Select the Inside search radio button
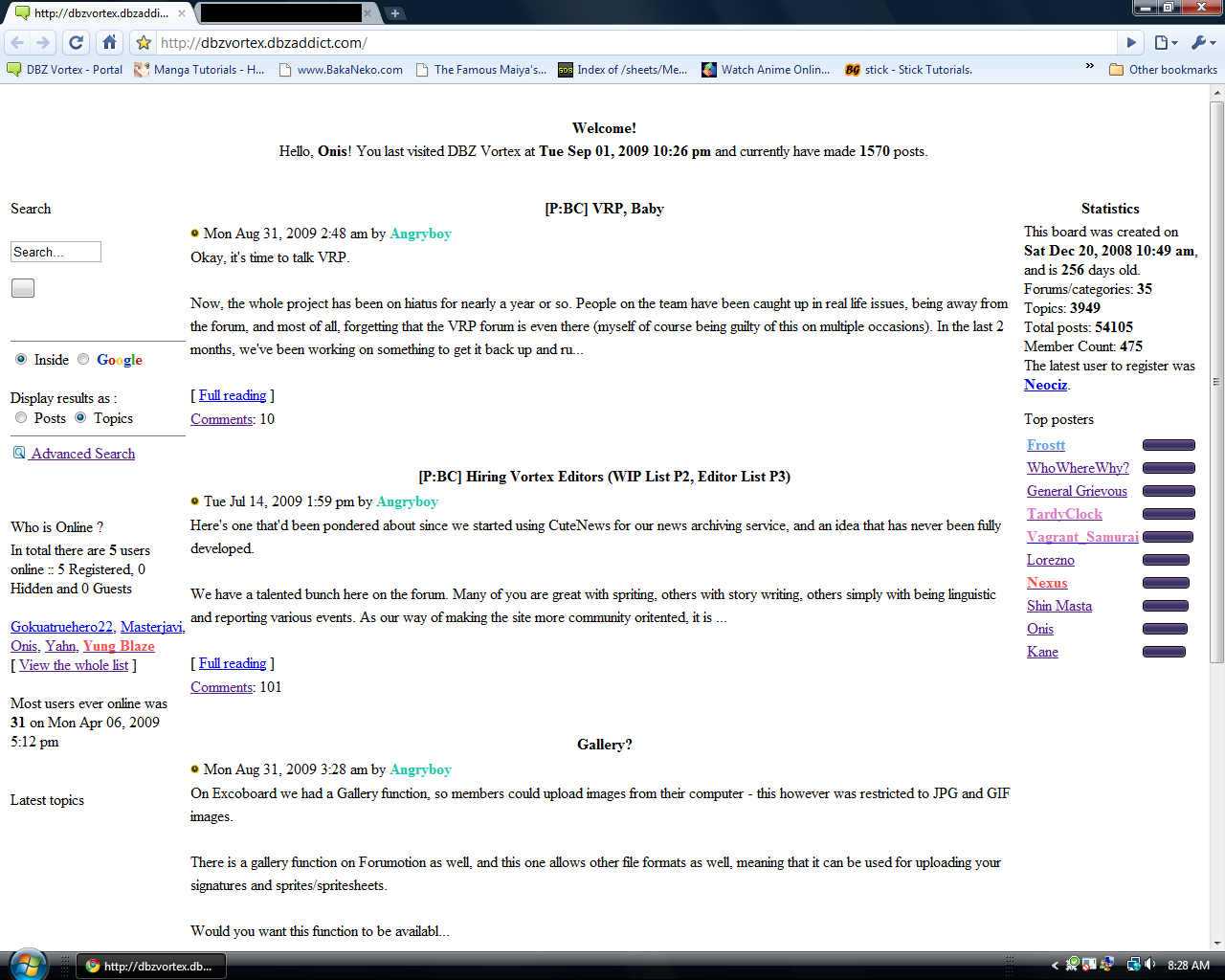The width and height of the screenshot is (1225, 980). point(21,360)
